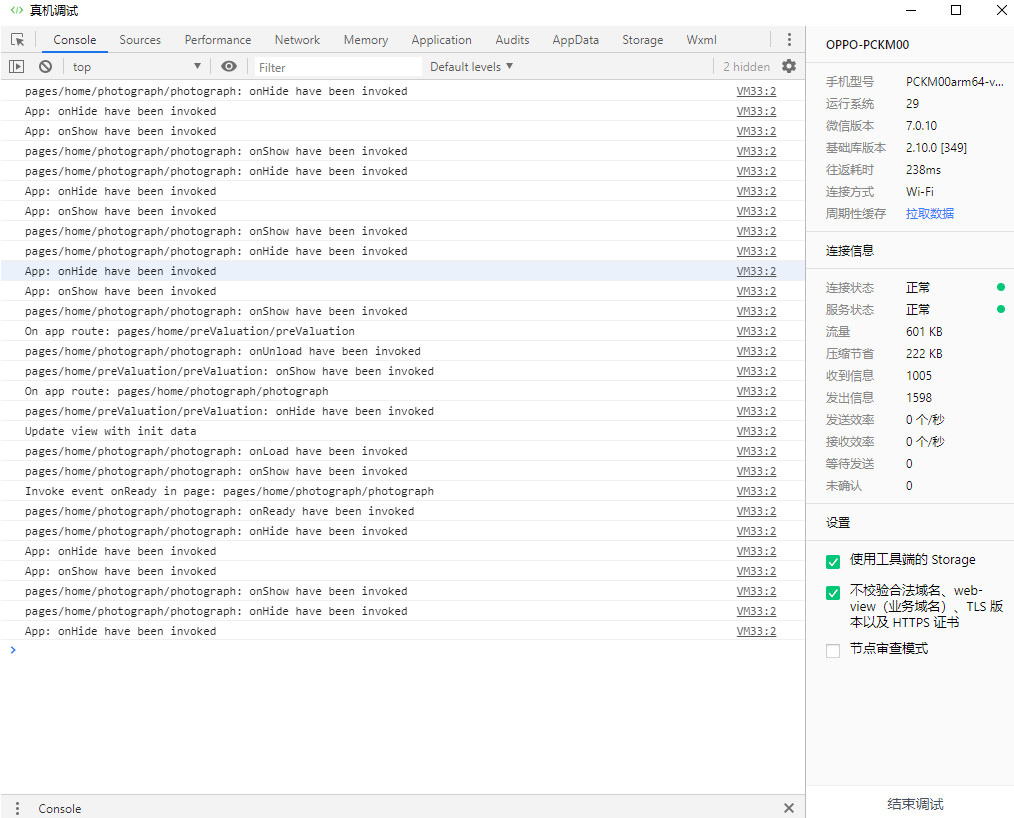The width and height of the screenshot is (1014, 818).
Task: Click the OPPO-PCKM00 device name
Action: 867,45
